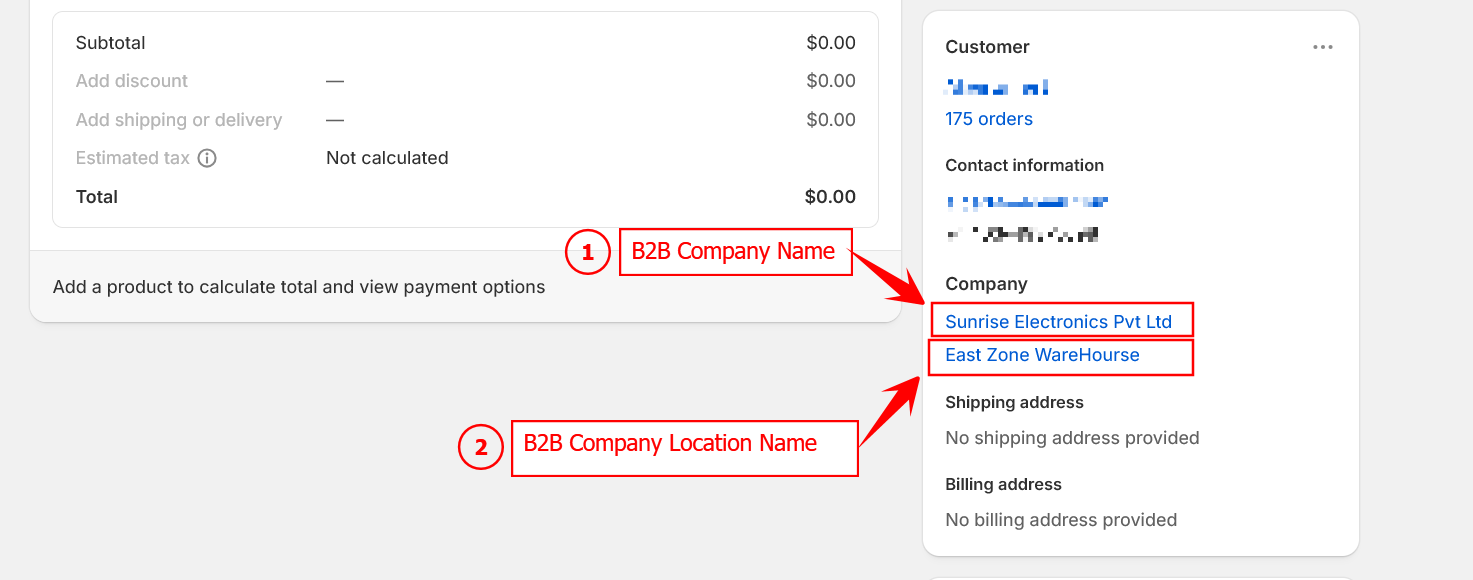This screenshot has width=1473, height=580.
Task: Open the Customer card three-dot menu
Action: pos(1323,47)
